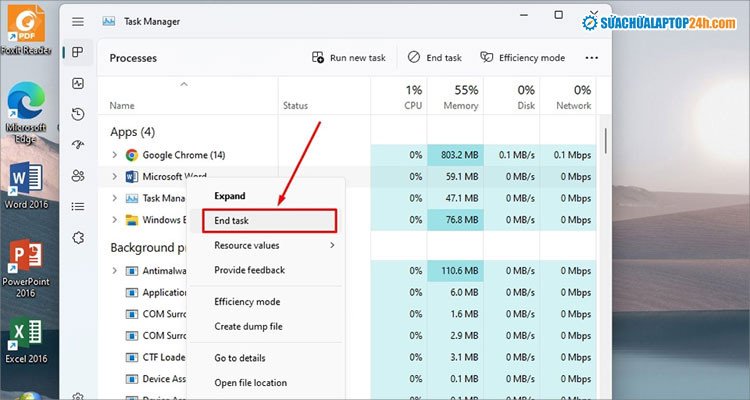Screen dimensions: 750x400
Task: Click the CTF Loader process icon
Action: tap(132, 357)
